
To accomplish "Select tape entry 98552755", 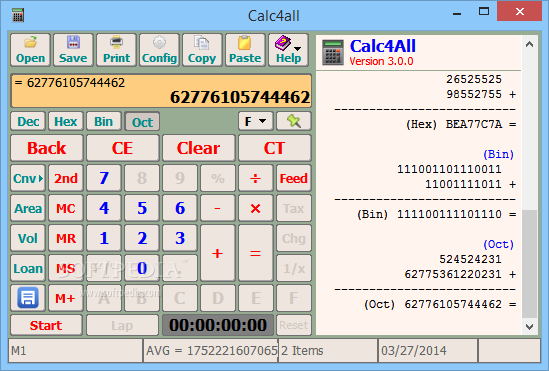I will point(481,94).
